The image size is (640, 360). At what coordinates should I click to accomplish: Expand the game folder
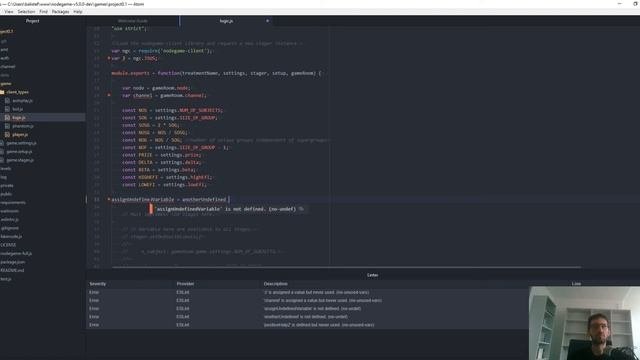click(6, 84)
